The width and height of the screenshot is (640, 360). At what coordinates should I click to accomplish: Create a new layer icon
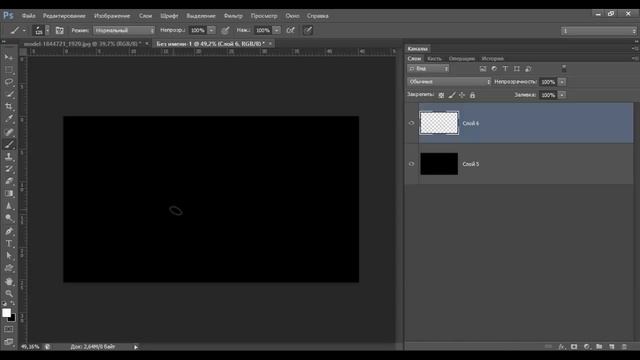point(612,347)
